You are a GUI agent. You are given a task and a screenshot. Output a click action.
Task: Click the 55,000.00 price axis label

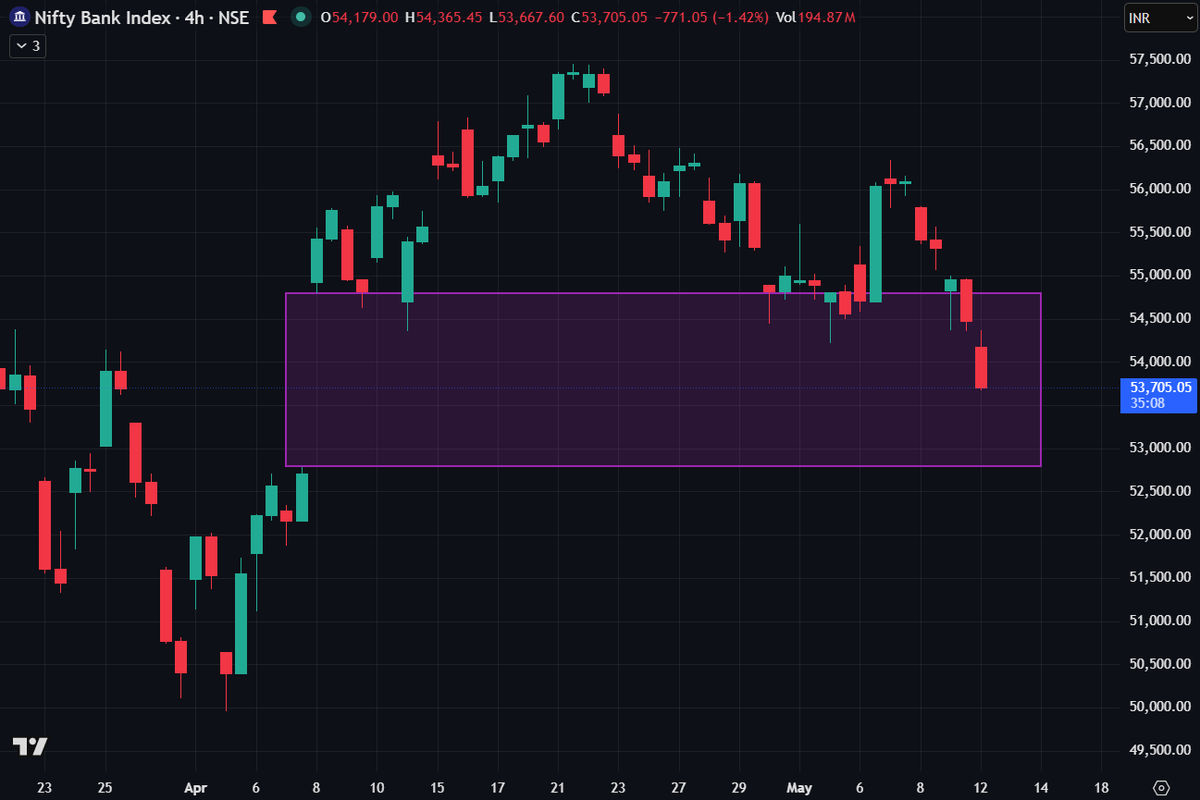[x=1160, y=275]
